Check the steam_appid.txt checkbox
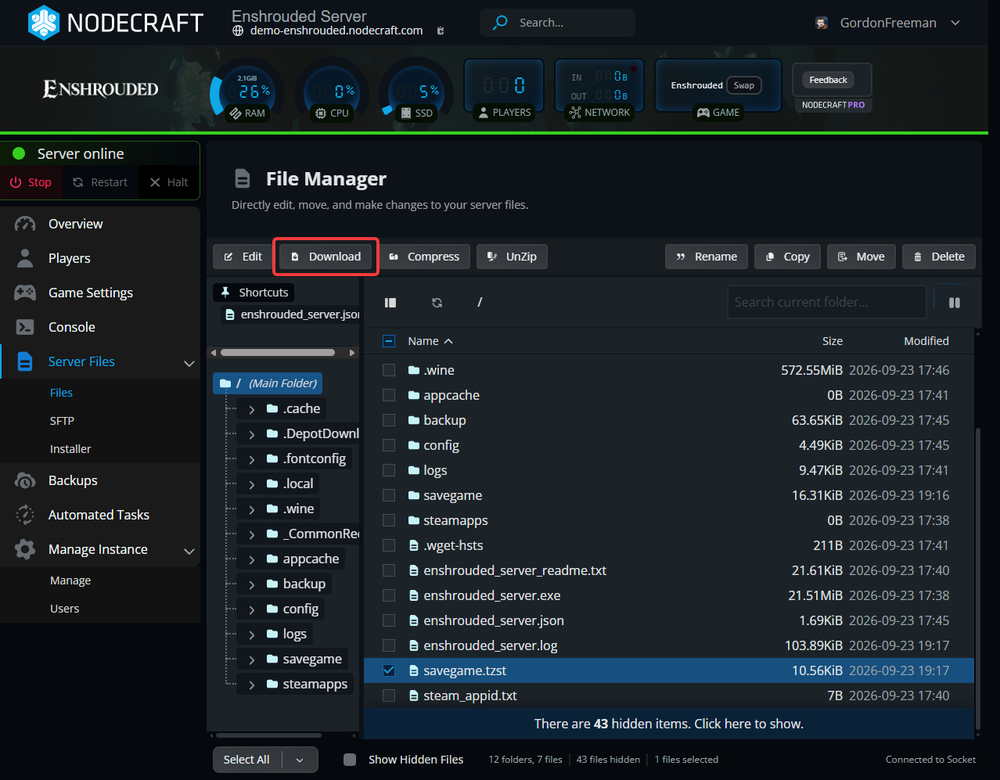The image size is (1000, 780). [388, 696]
